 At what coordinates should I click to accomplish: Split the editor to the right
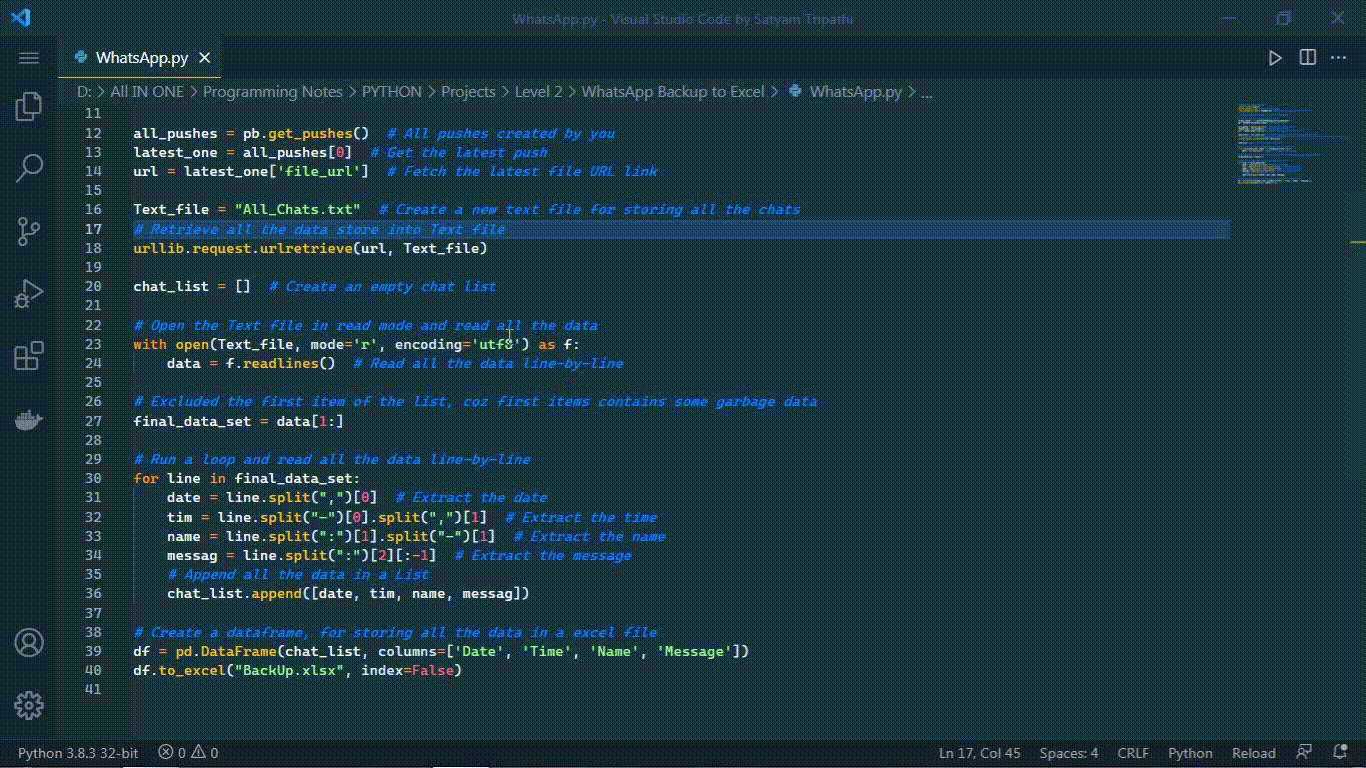[x=1307, y=58]
